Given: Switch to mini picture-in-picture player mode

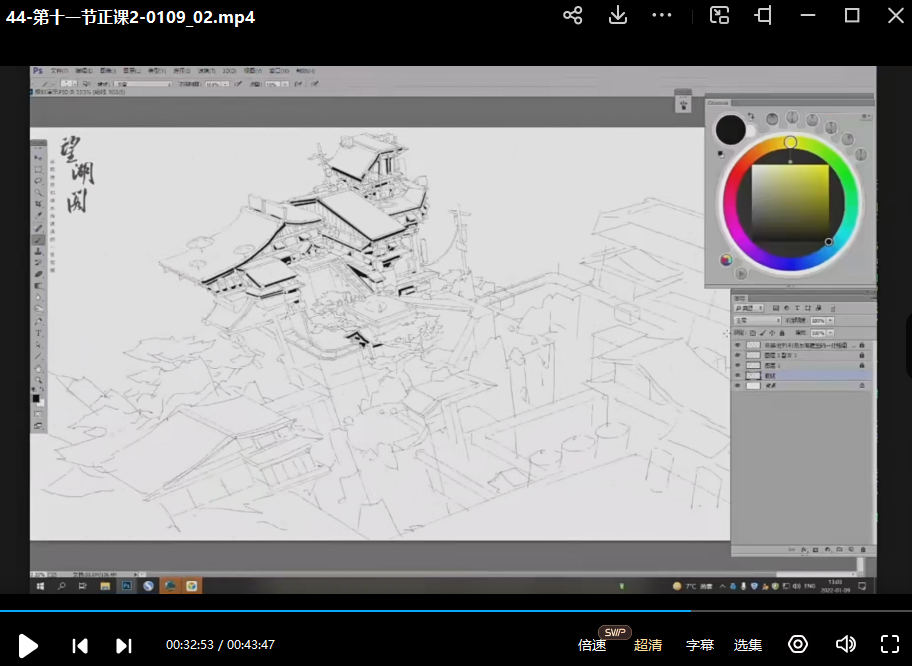Looking at the screenshot, I should coord(720,15).
